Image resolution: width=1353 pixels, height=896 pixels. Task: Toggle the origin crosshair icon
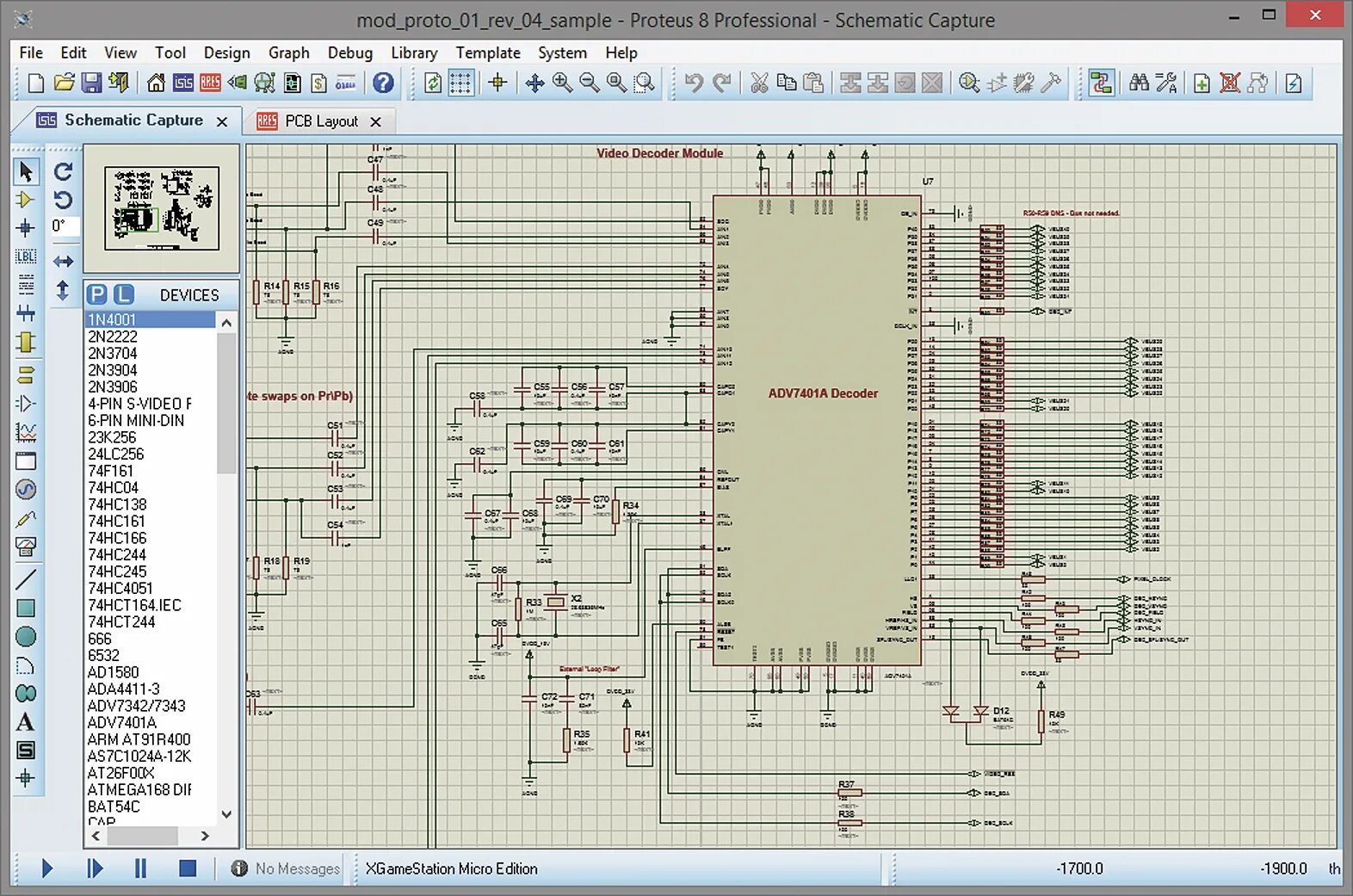[x=497, y=83]
